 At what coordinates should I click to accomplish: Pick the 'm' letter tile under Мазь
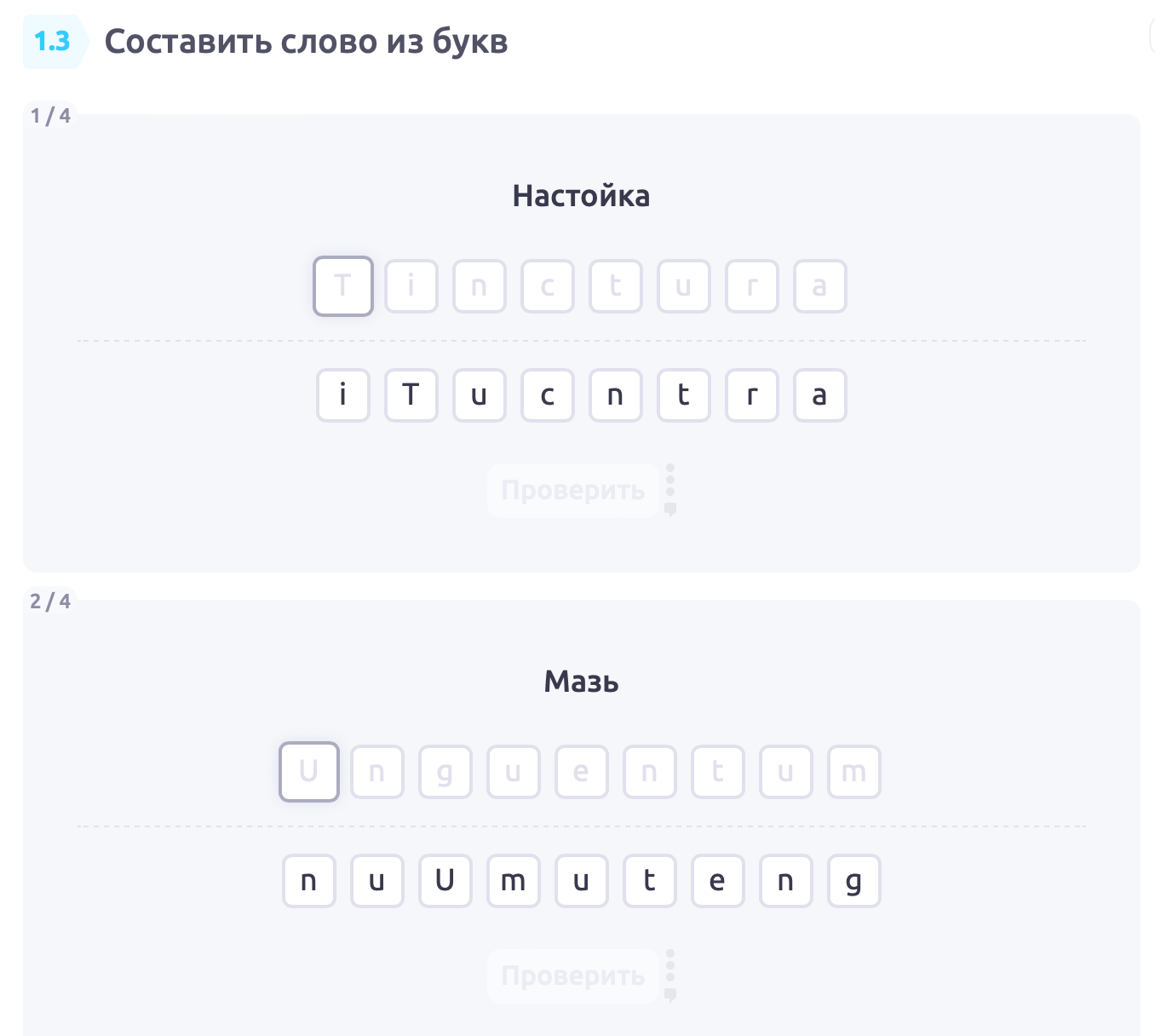pyautogui.click(x=514, y=881)
